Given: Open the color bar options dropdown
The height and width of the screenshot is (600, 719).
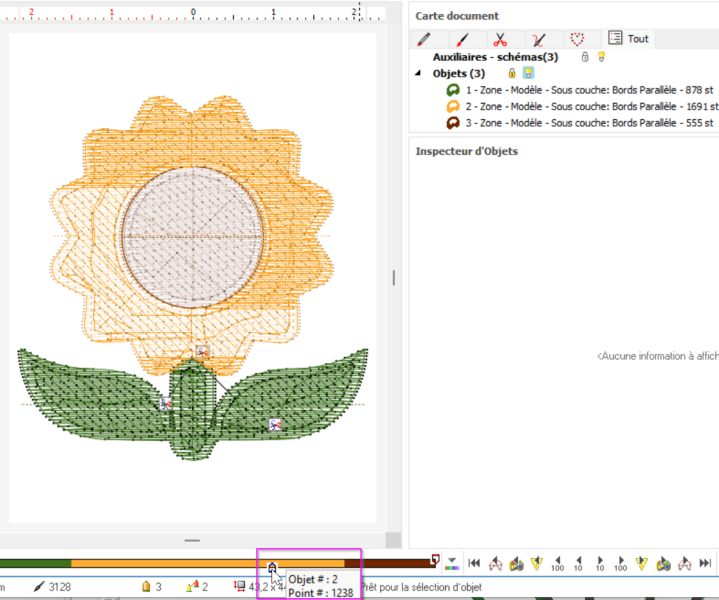Looking at the screenshot, I should (452, 564).
